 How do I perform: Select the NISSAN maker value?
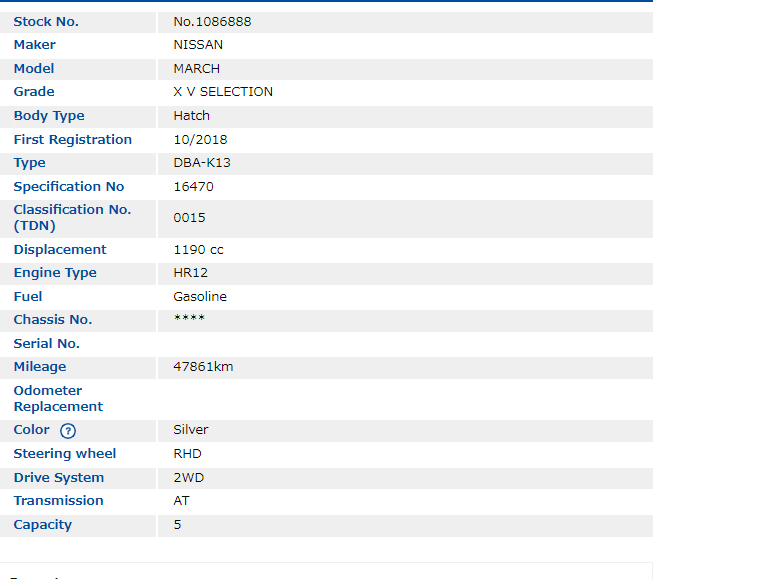coord(198,45)
